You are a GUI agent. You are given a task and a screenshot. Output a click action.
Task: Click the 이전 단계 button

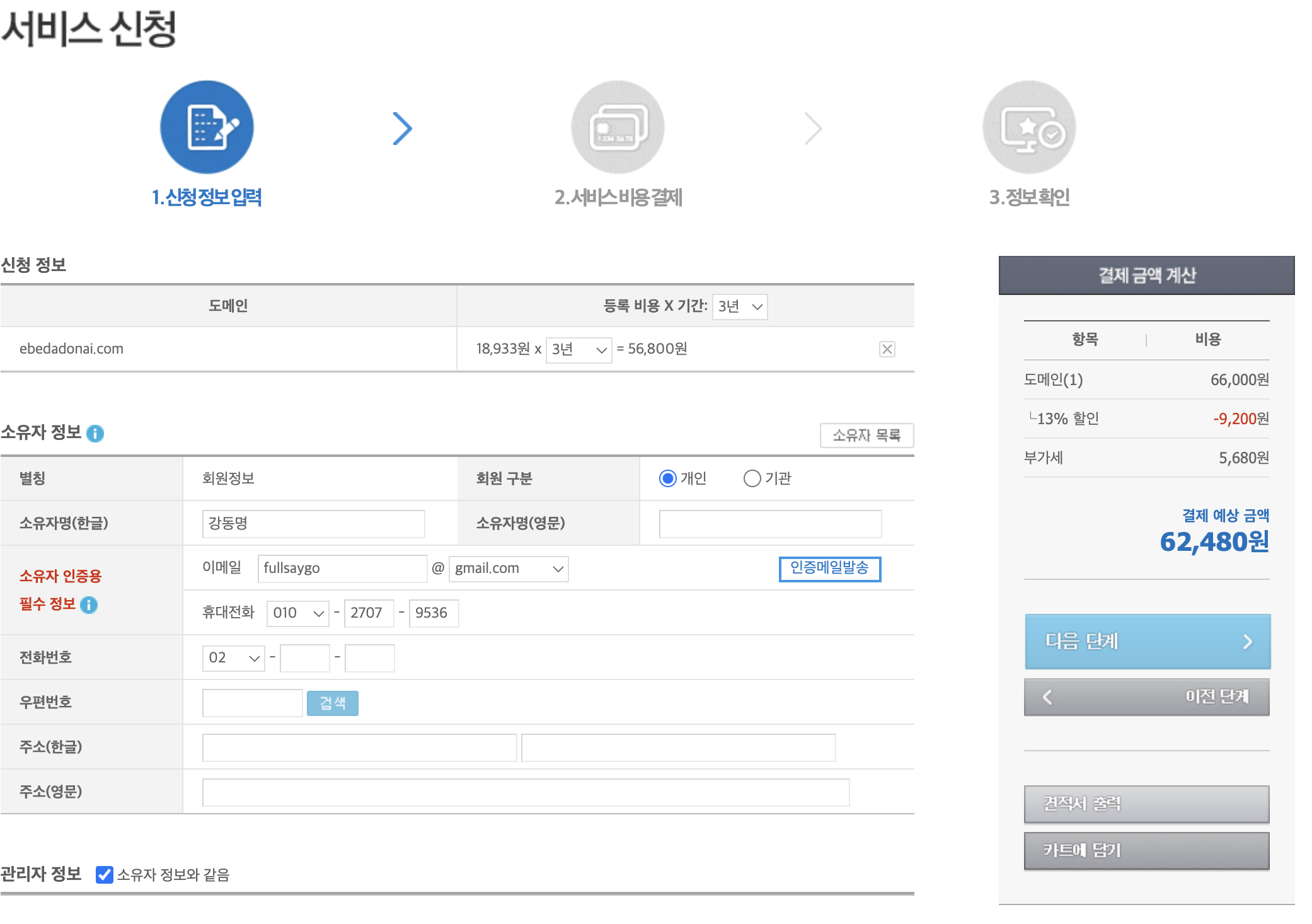pyautogui.click(x=1147, y=697)
